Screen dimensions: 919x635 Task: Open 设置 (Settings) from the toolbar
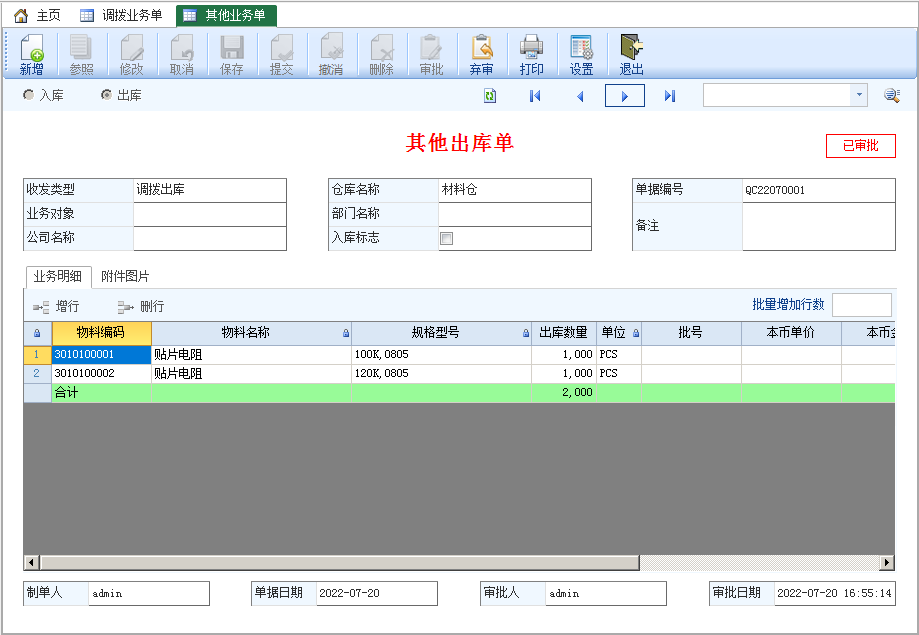581,55
